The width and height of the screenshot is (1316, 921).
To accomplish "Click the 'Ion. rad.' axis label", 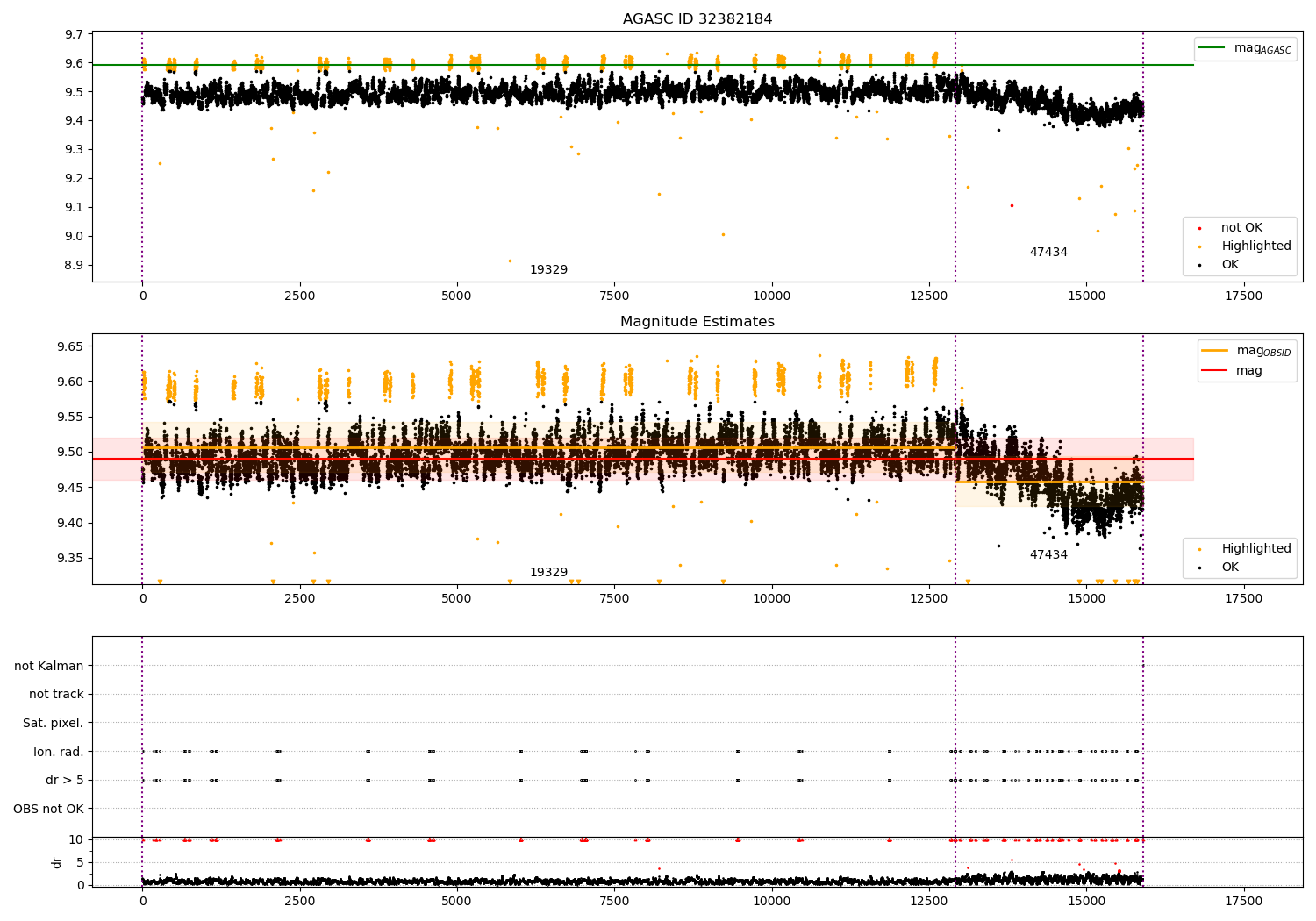I will tap(58, 752).
